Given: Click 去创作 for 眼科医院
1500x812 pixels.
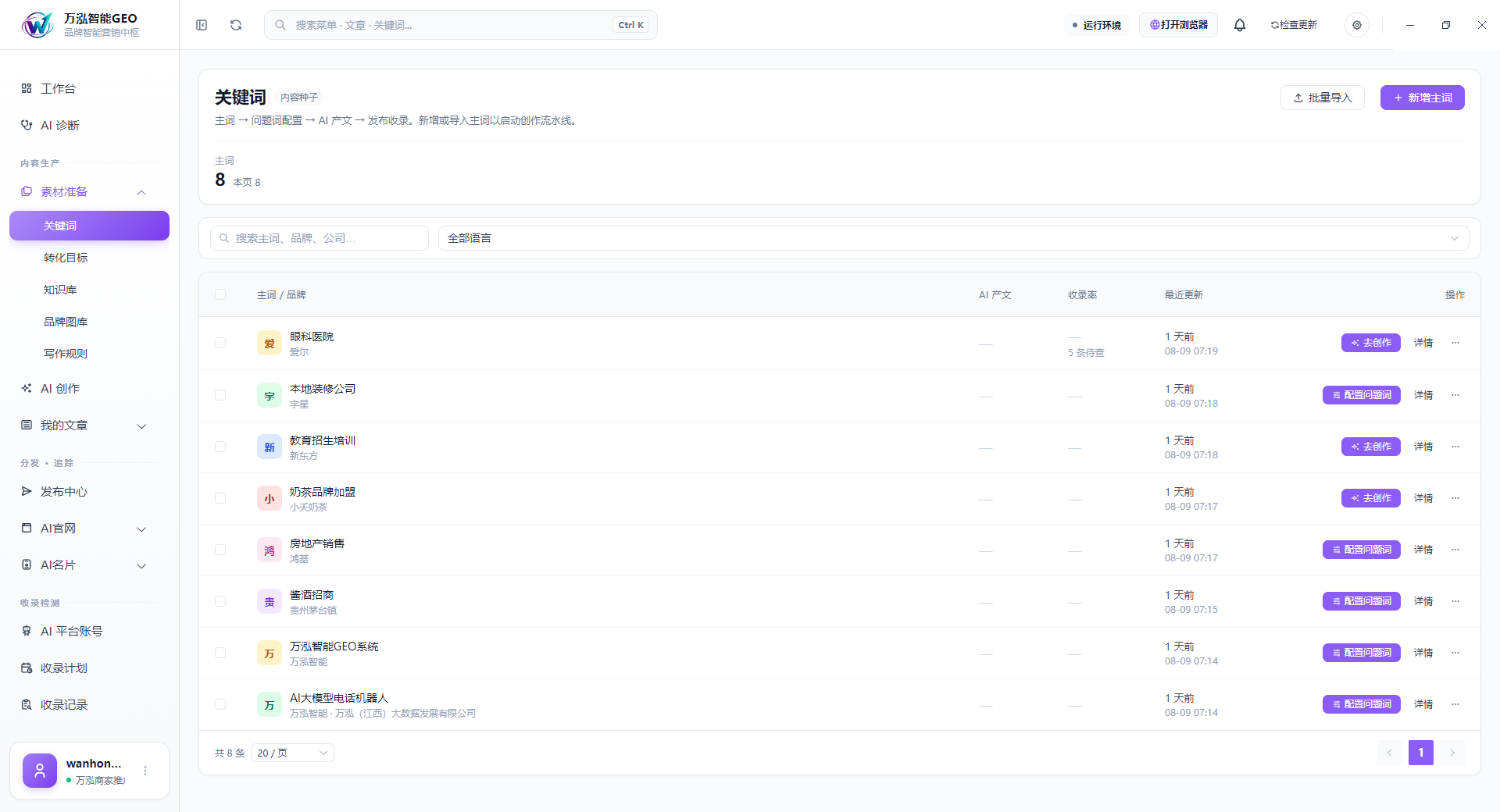Looking at the screenshot, I should point(1370,343).
